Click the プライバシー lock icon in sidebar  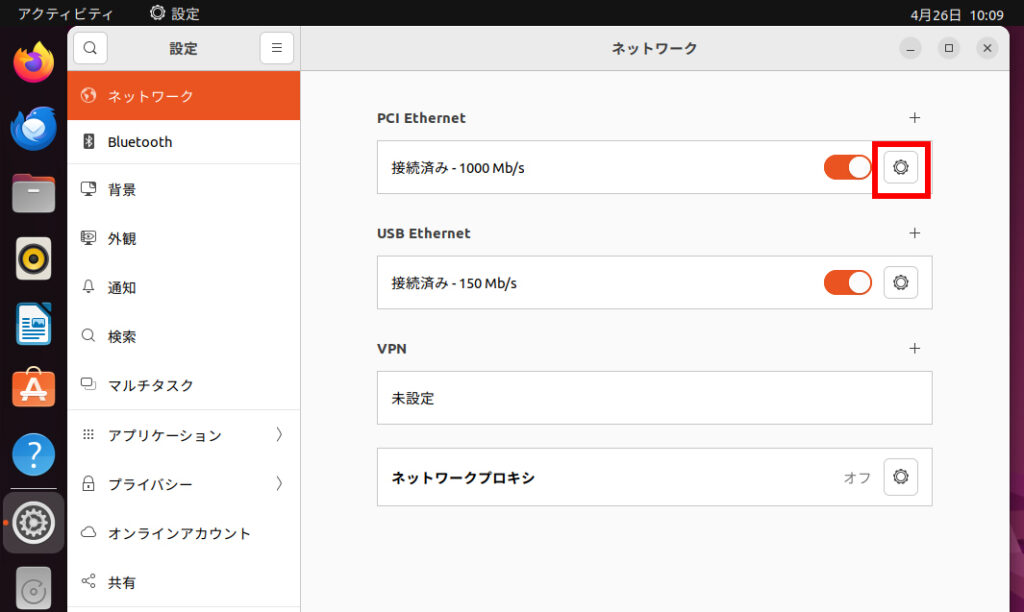pos(88,483)
